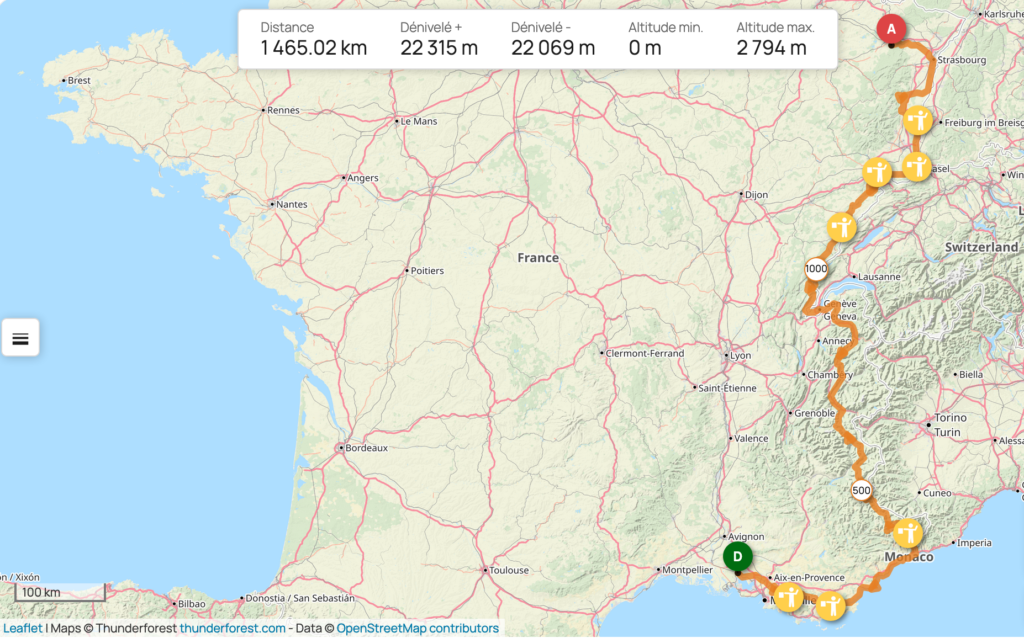
Task: Click the Distance value 1 465.02 km
Action: click(313, 48)
